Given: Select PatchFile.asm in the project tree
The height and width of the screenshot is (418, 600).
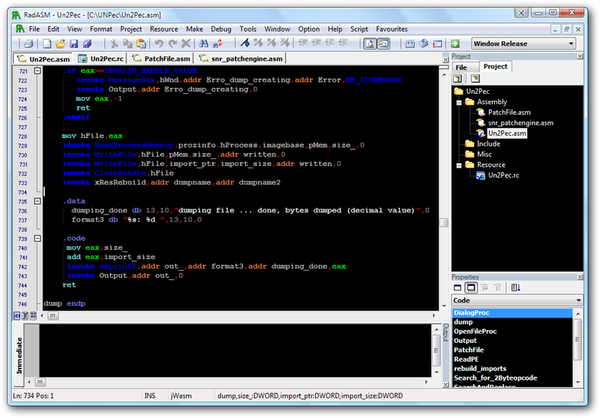Looking at the screenshot, I should coord(509,112).
